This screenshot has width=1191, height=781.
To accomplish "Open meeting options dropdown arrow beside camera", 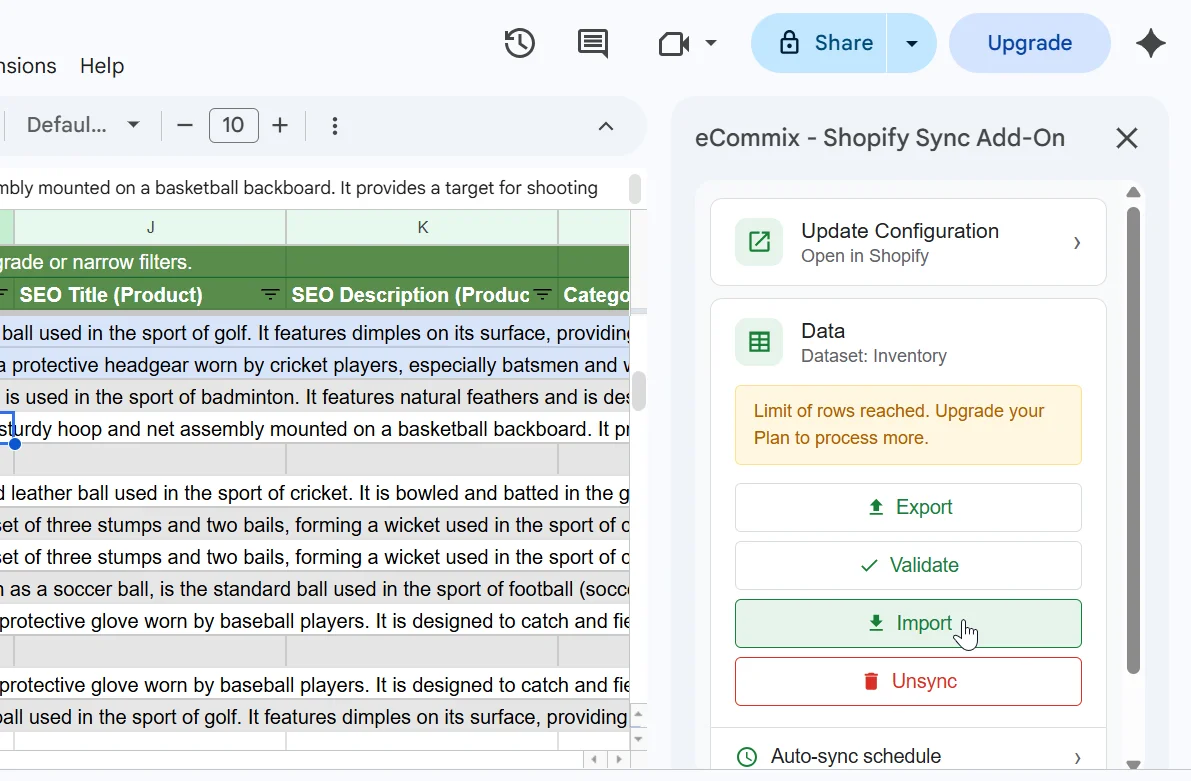I will click(711, 43).
